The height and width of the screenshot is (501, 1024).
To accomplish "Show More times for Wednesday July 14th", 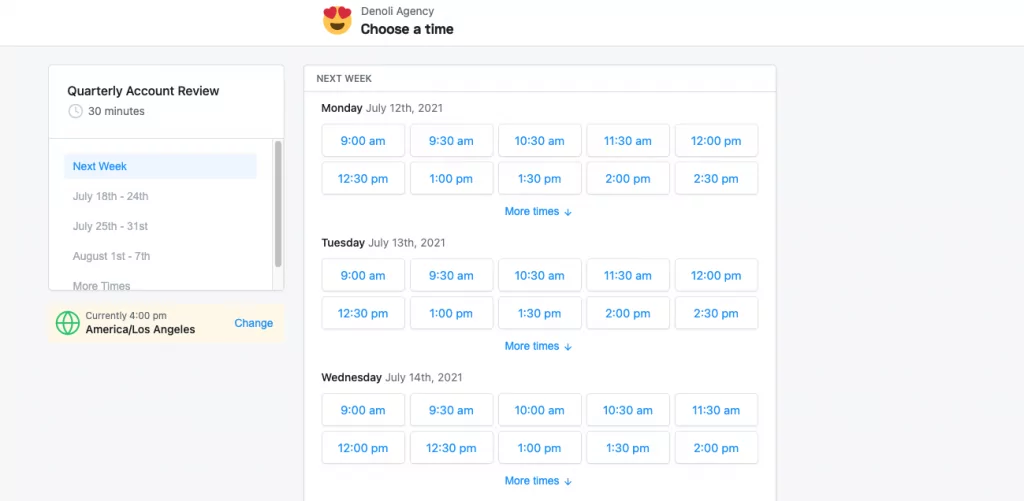I will pos(538,481).
